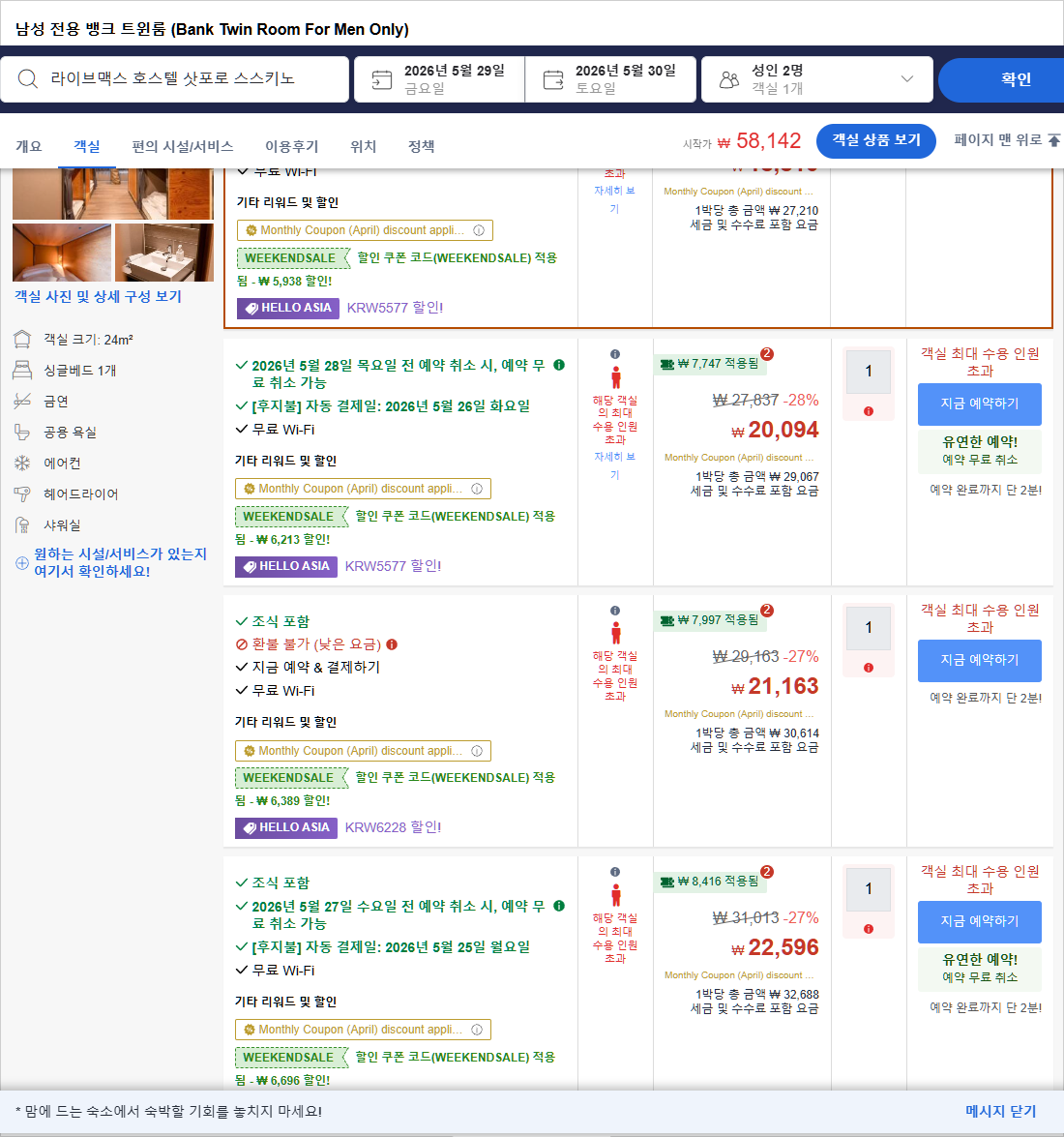
Task: Click info icon next to 5월 28일 free cancellation
Action: pos(559,365)
